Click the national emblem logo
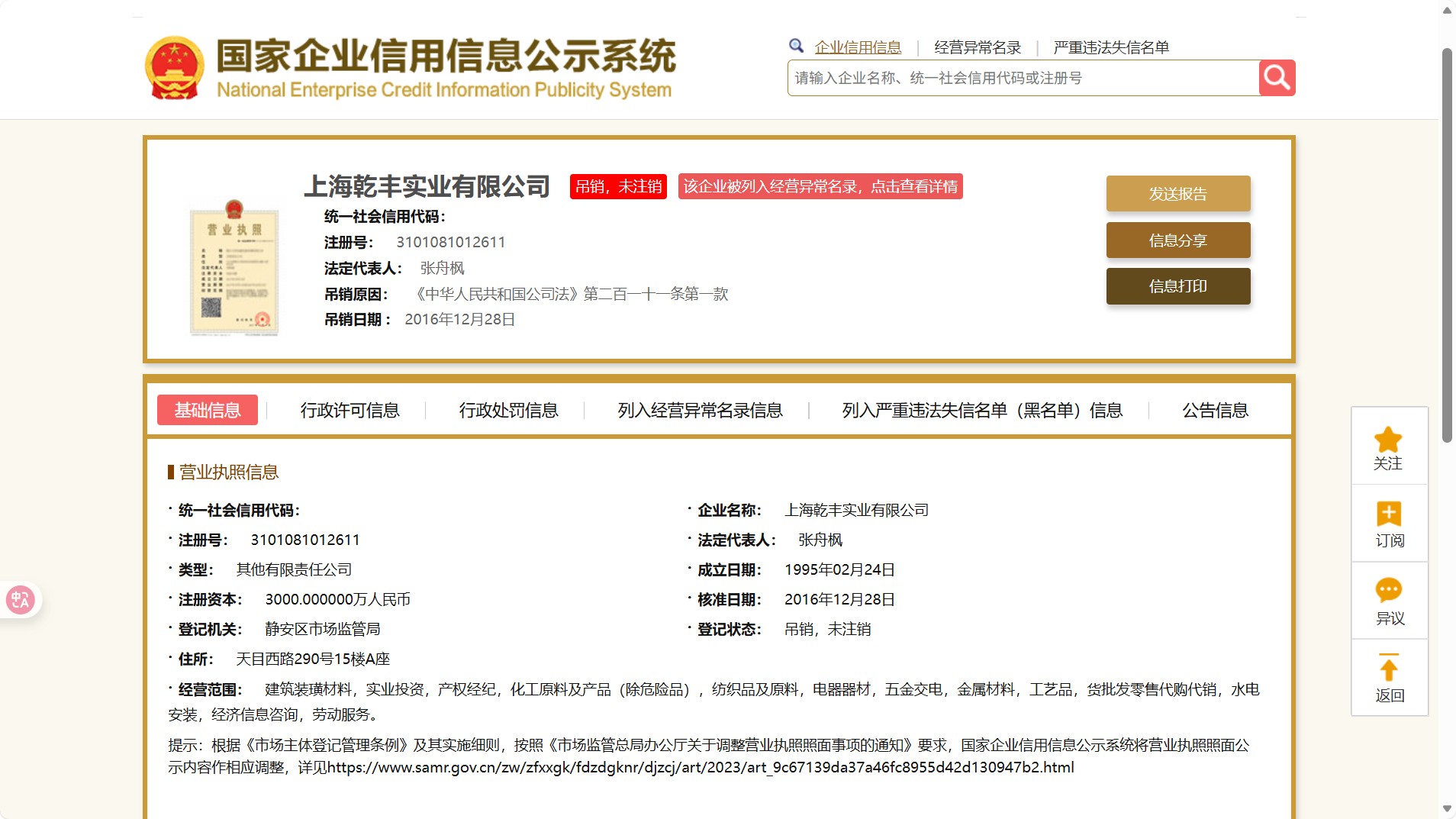The width and height of the screenshot is (1456, 819). click(175, 68)
